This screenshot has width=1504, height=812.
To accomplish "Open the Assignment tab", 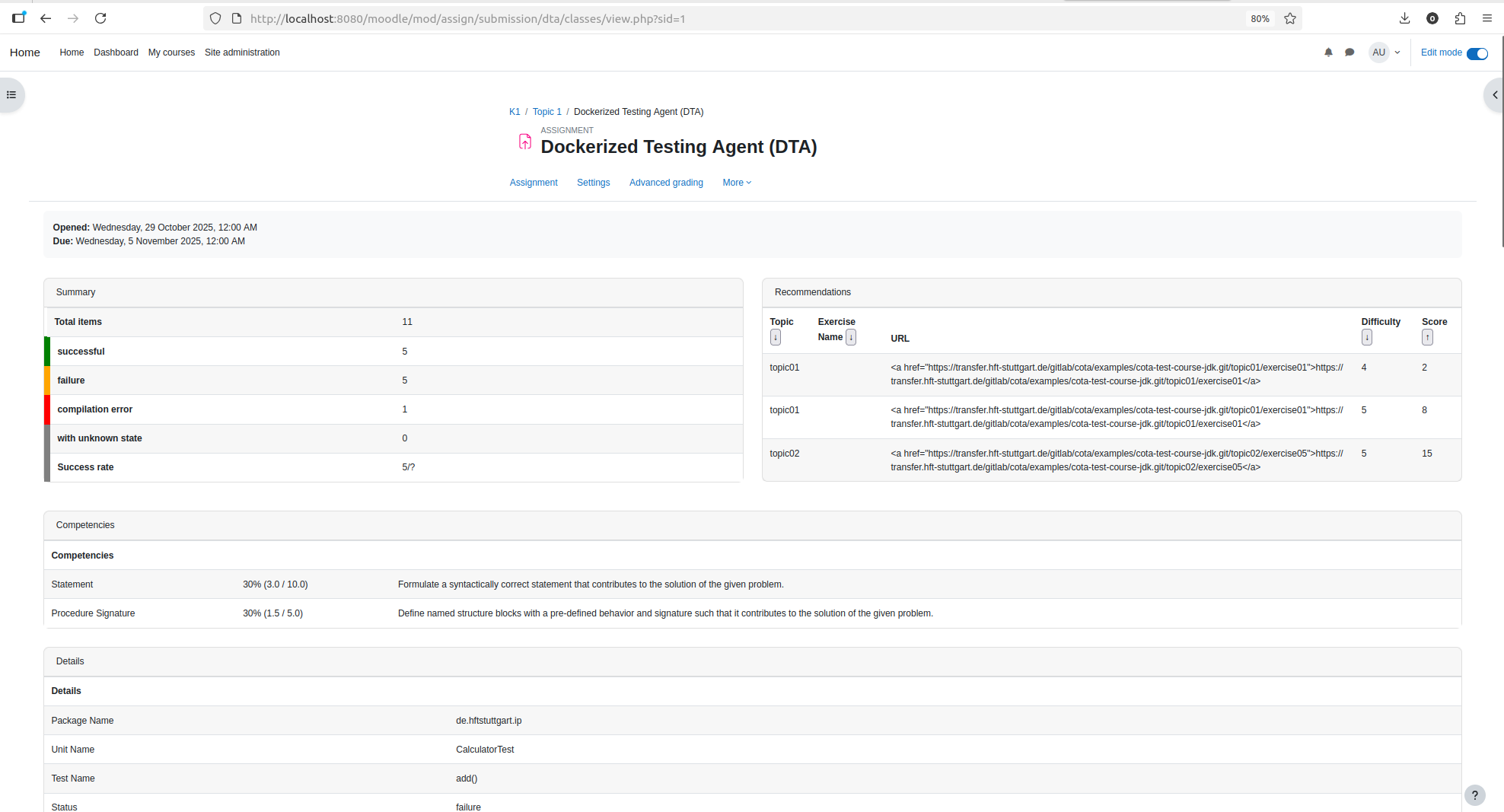I will [534, 183].
